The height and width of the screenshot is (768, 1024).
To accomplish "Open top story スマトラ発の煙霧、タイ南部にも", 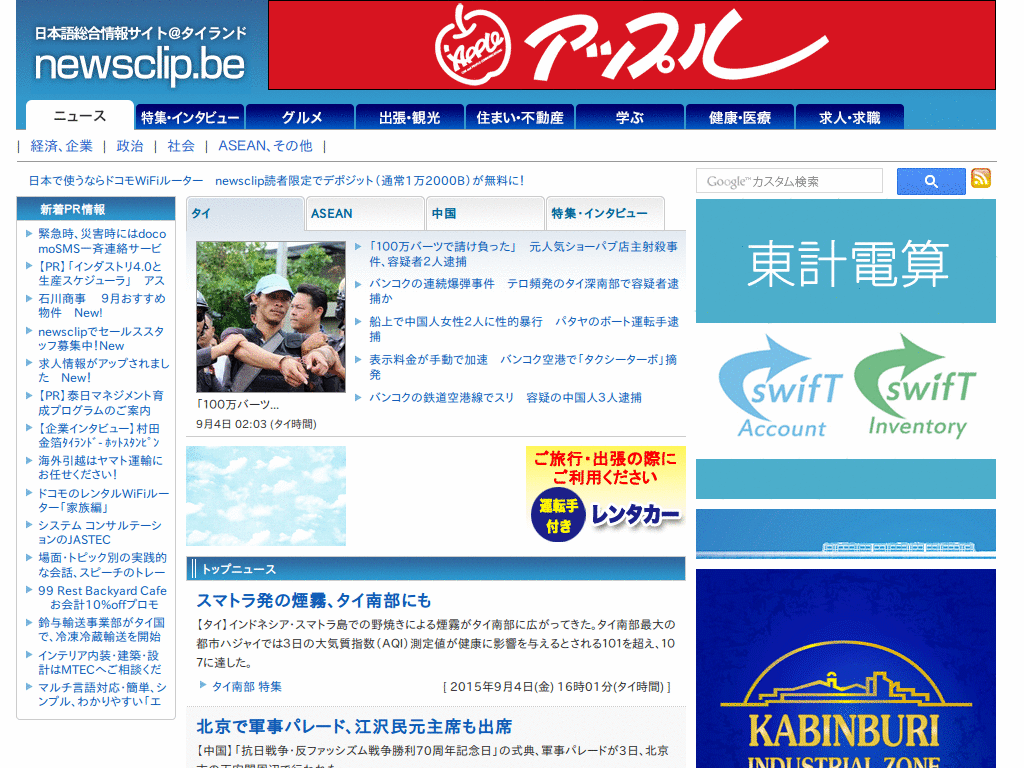I will tap(313, 600).
